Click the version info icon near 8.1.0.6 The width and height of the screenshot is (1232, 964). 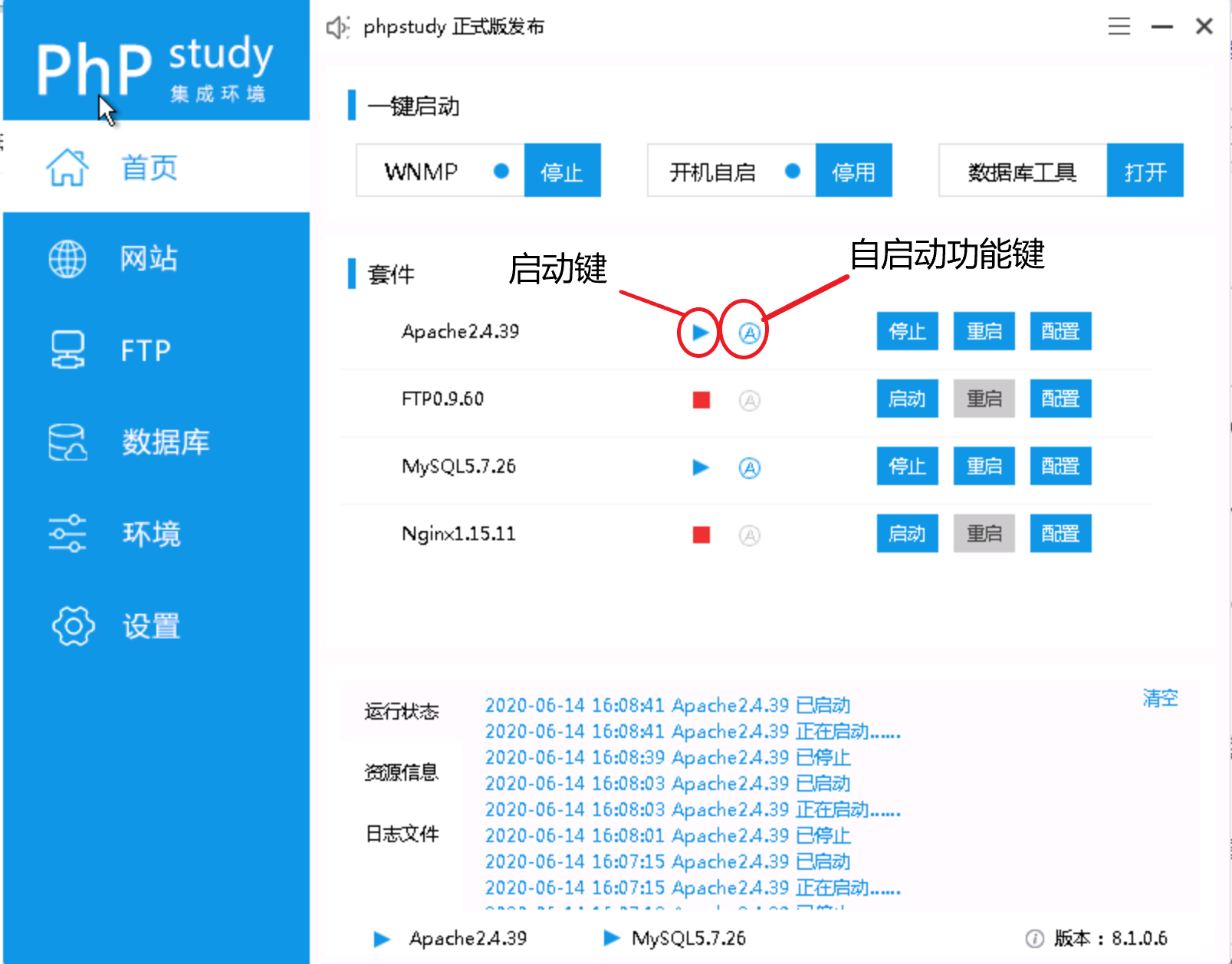(1037, 937)
